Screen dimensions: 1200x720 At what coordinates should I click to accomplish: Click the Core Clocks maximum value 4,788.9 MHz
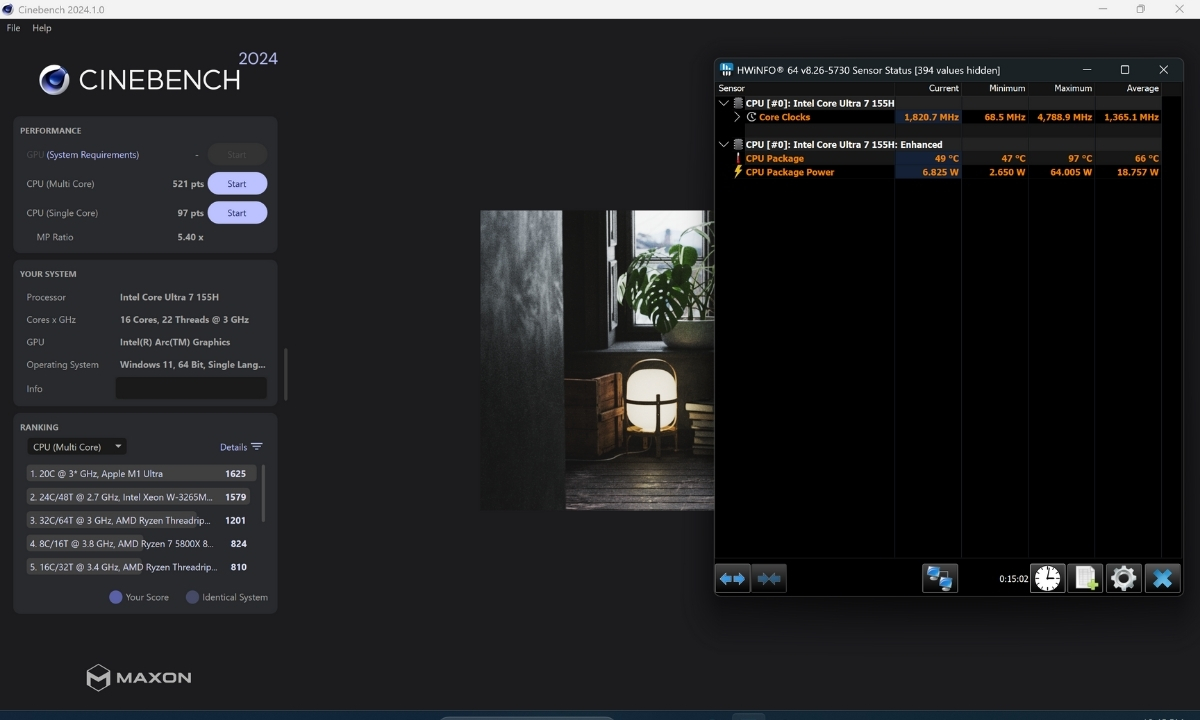[x=1064, y=117]
